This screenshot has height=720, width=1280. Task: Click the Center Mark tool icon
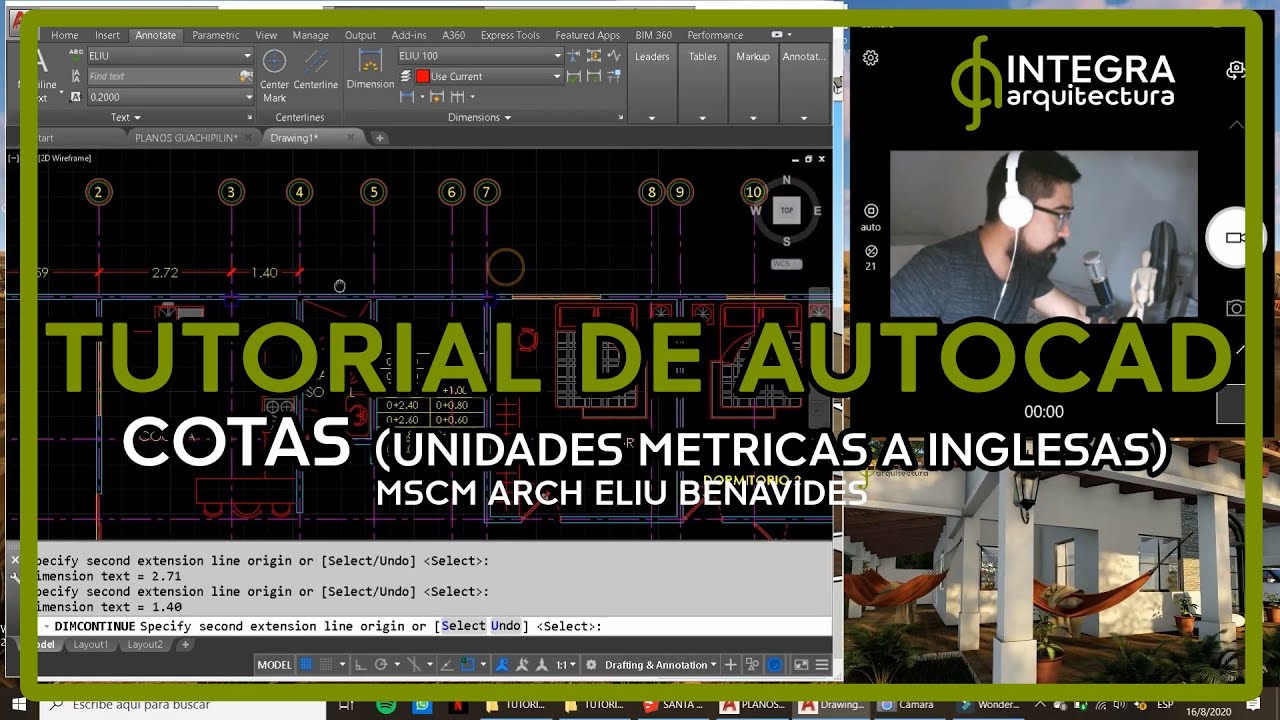(x=274, y=62)
